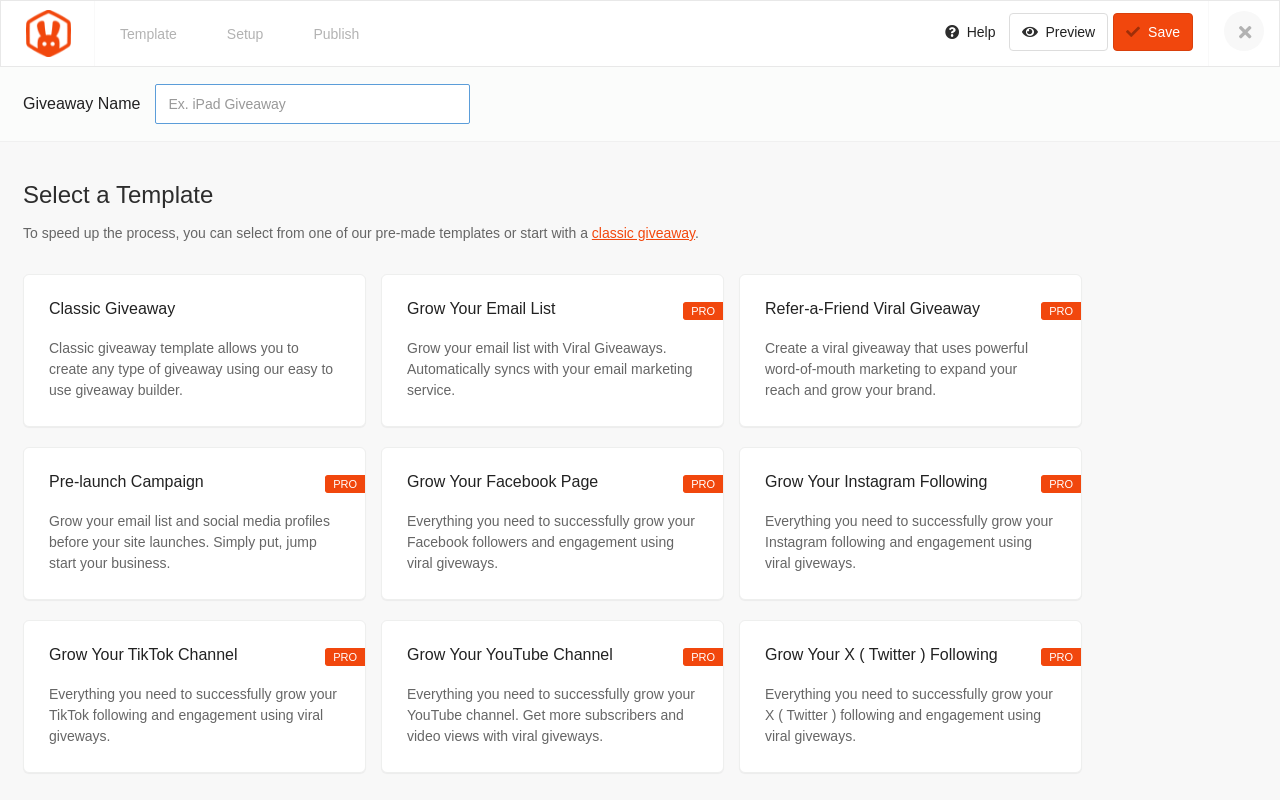1280x800 pixels.
Task: Open the Template tab
Action: coord(148,34)
